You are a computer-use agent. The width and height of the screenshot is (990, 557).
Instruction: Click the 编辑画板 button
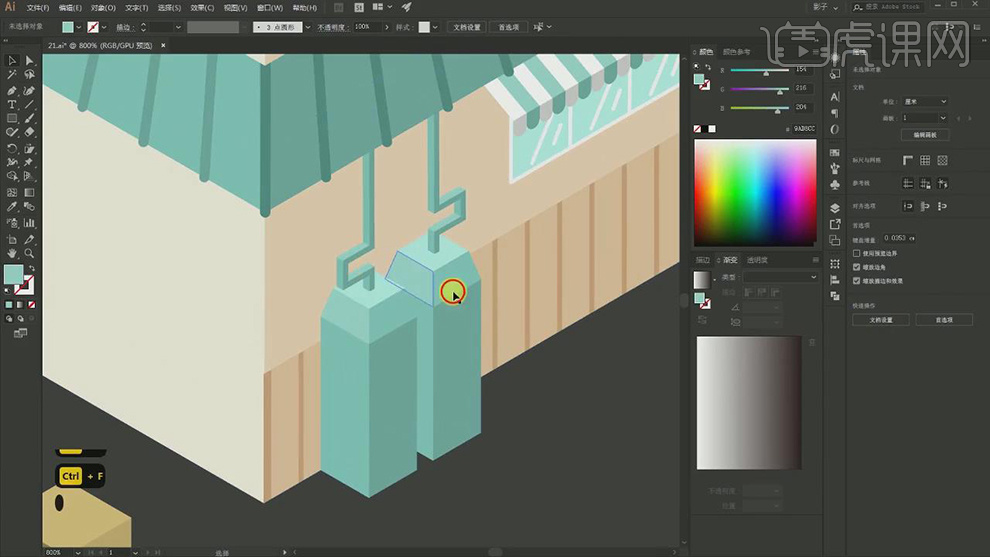(x=925, y=134)
